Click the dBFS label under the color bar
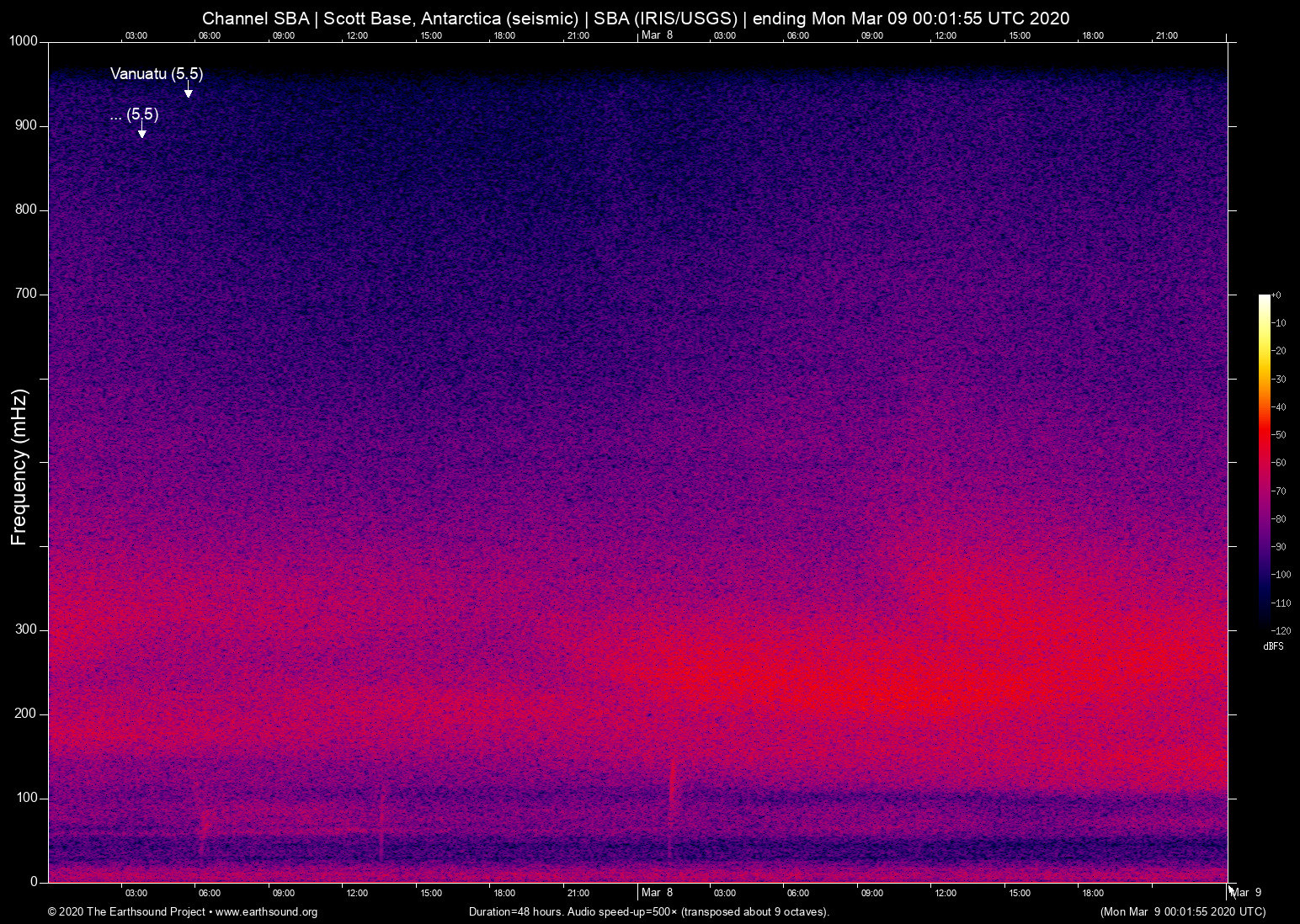The height and width of the screenshot is (924, 1300). click(x=1273, y=646)
